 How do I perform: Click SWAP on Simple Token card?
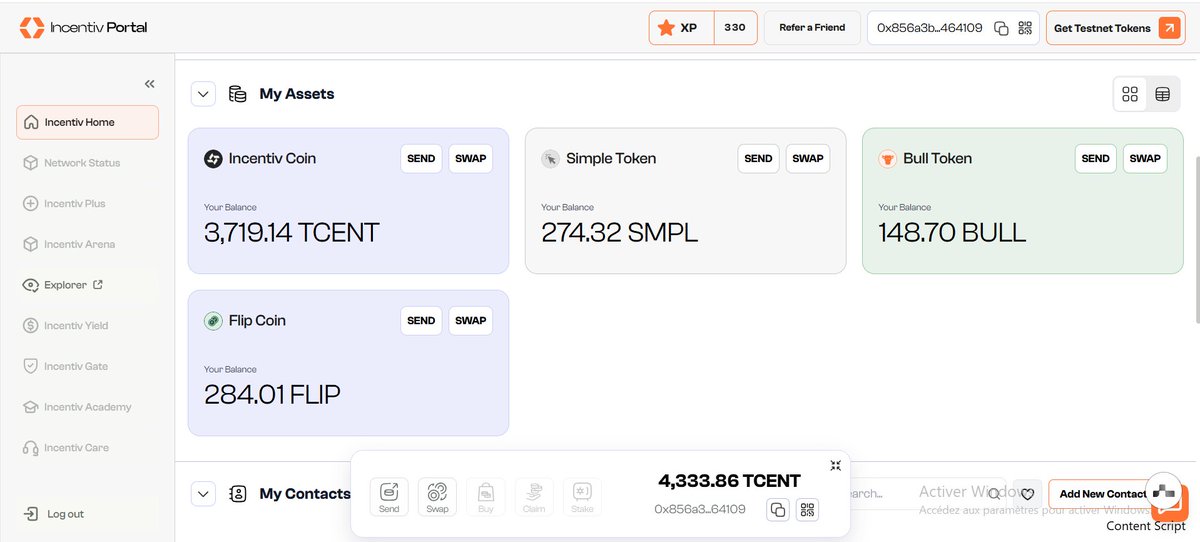click(x=808, y=158)
